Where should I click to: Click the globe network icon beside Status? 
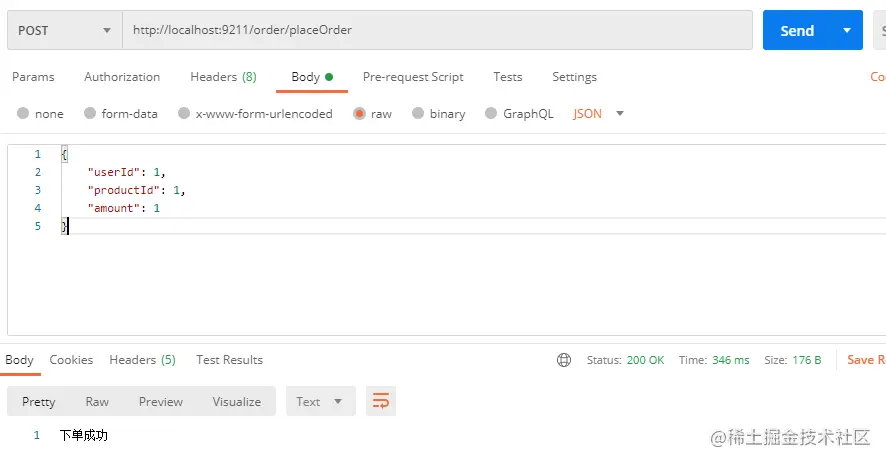pos(563,360)
